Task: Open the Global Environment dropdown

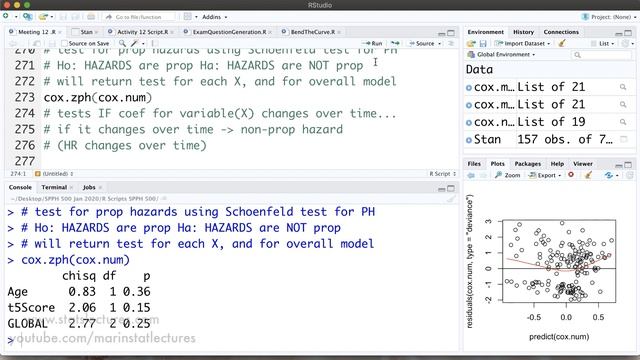Action: (501, 54)
